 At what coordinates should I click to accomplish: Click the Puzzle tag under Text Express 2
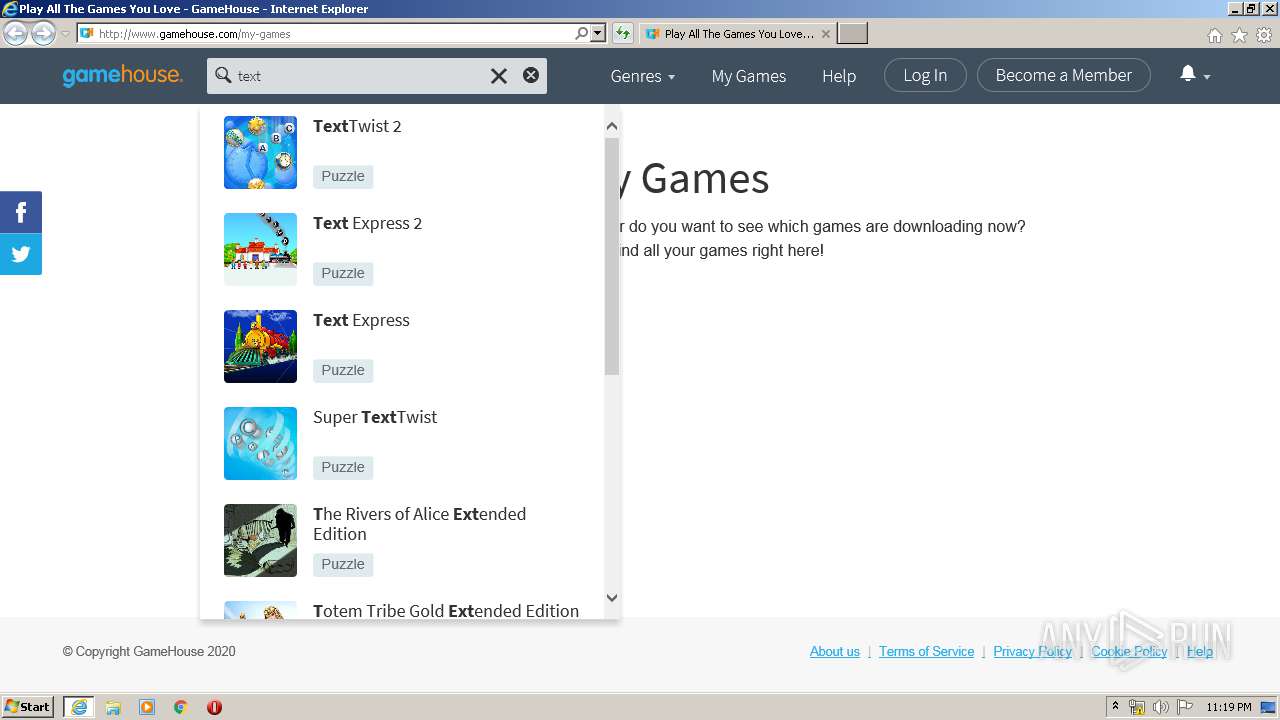pos(343,273)
